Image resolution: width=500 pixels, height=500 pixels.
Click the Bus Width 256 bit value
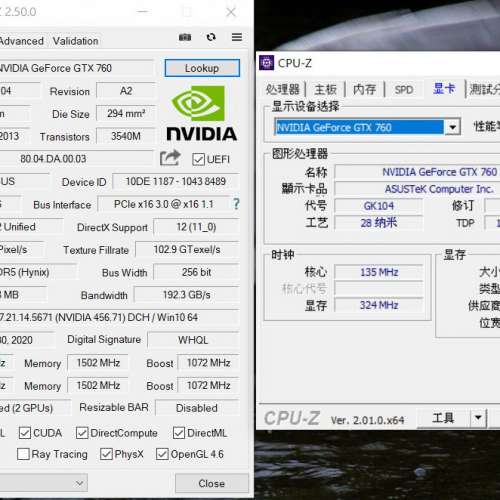pos(196,272)
